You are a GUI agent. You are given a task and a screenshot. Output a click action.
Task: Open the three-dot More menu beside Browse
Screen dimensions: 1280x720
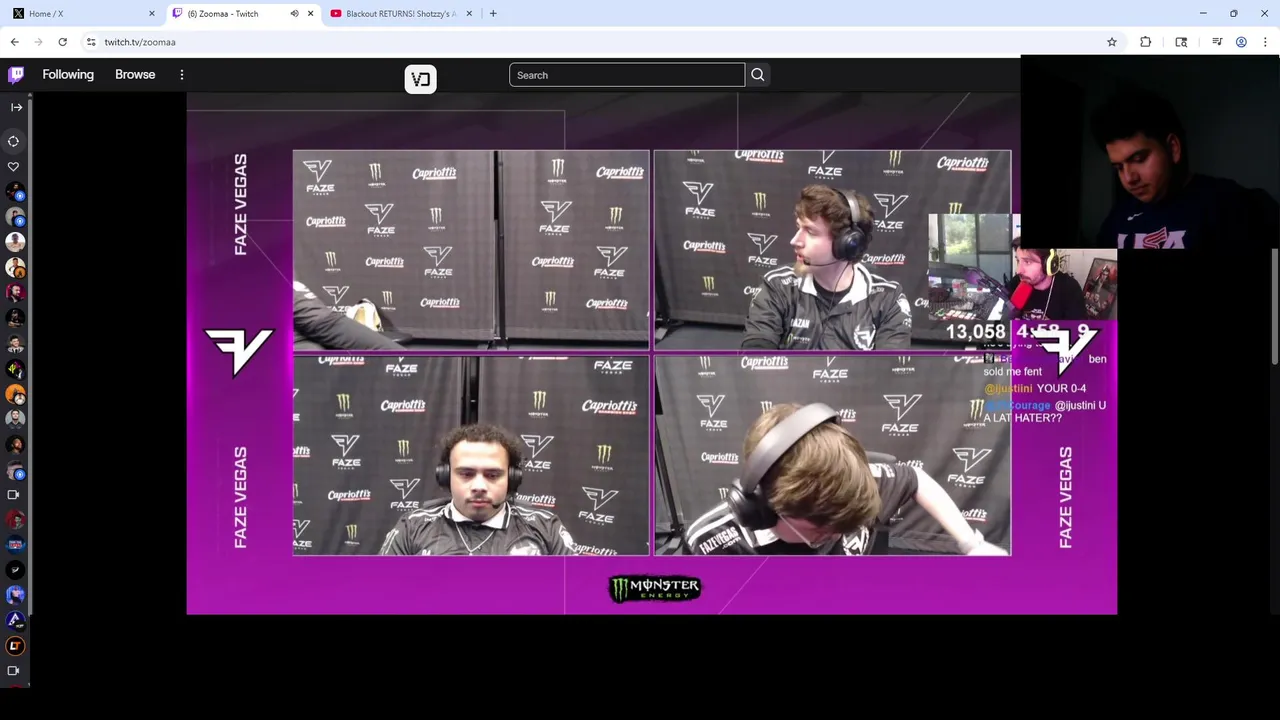point(182,75)
